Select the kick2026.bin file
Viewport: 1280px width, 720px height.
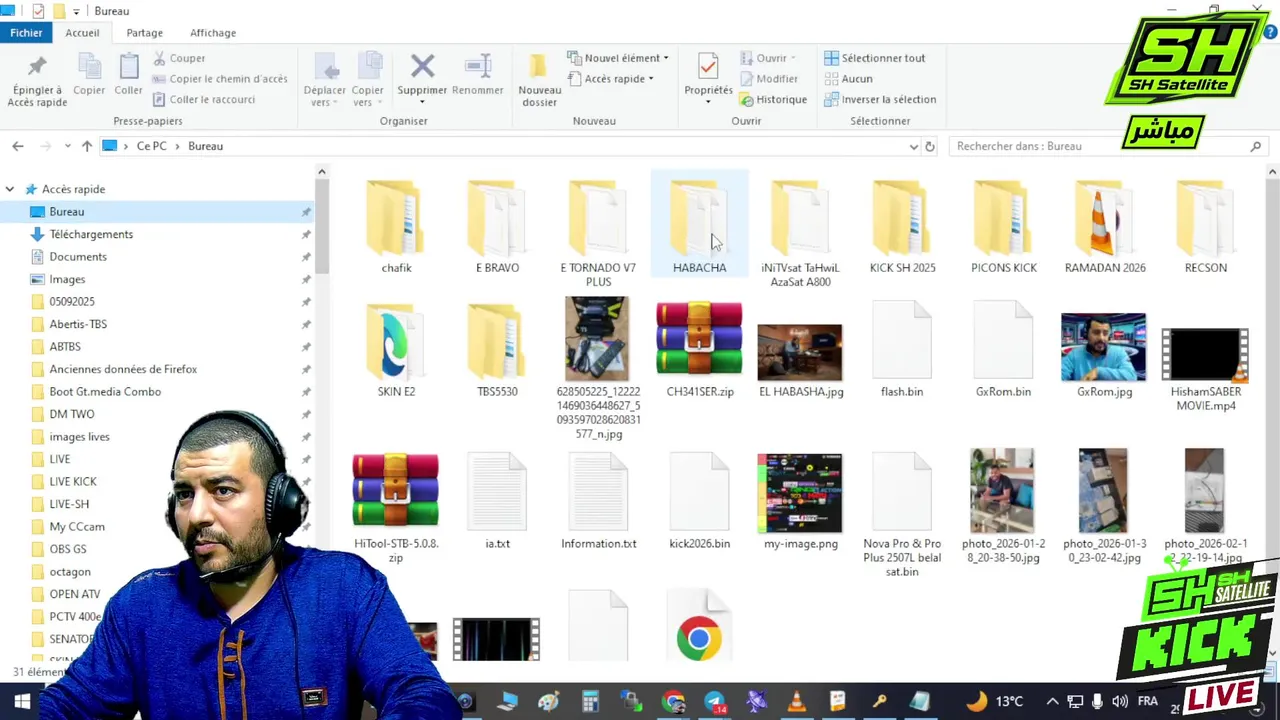[x=699, y=502]
